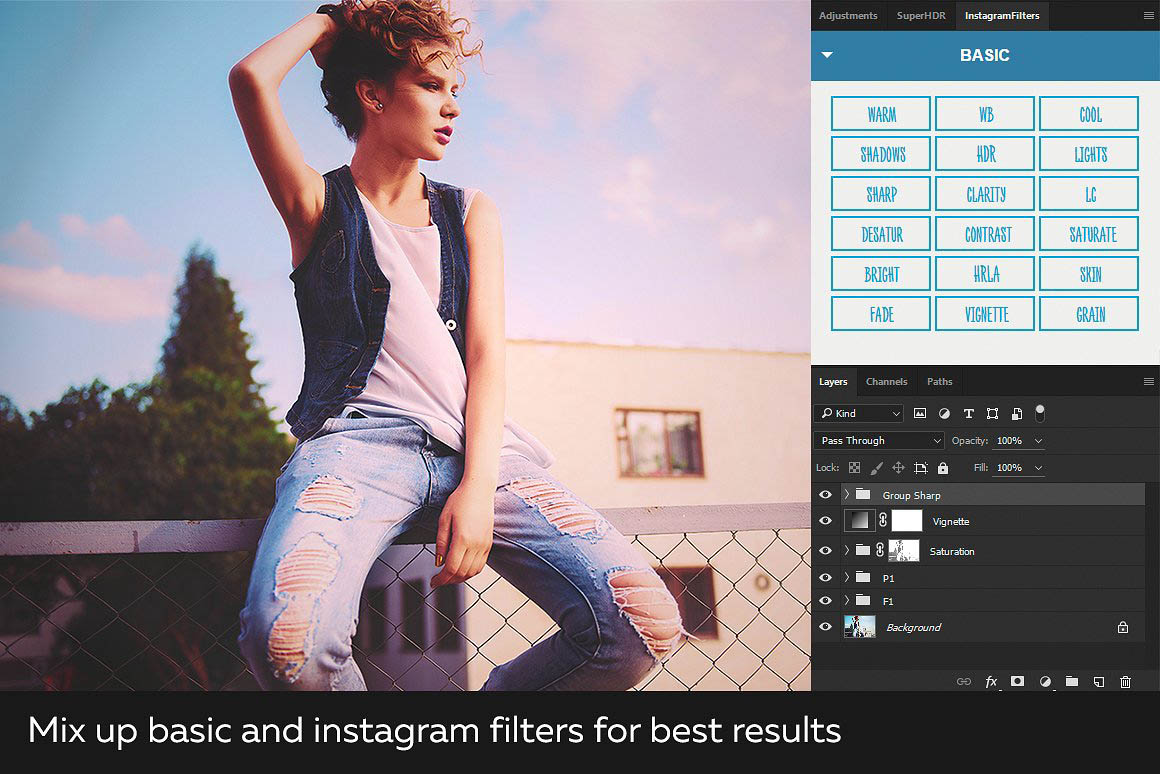Image resolution: width=1160 pixels, height=774 pixels.
Task: Expand the Group Sharp layer group
Action: pos(847,495)
